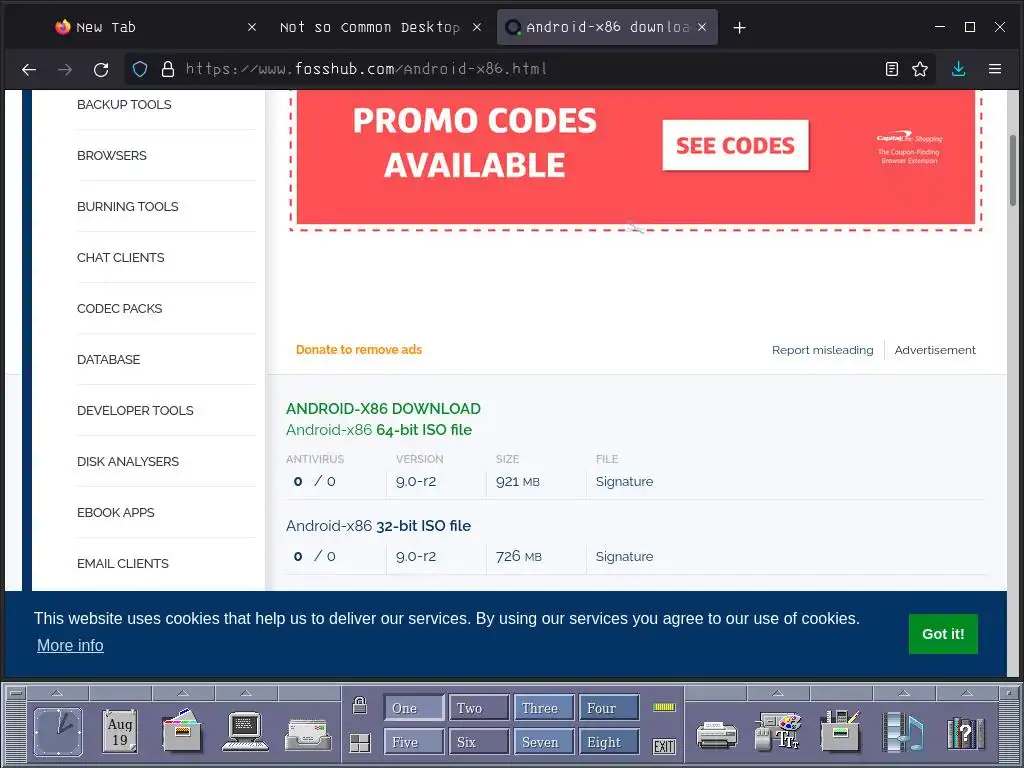Download Android-x86 32-bit ISO file

coord(378,526)
